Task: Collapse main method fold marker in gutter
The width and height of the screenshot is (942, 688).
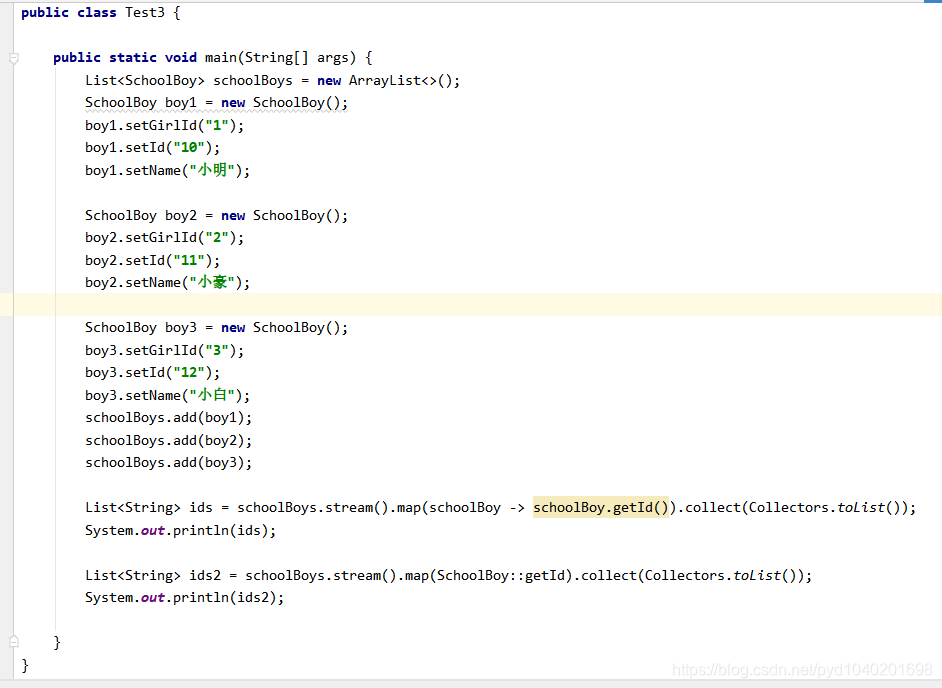Action: 14,58
